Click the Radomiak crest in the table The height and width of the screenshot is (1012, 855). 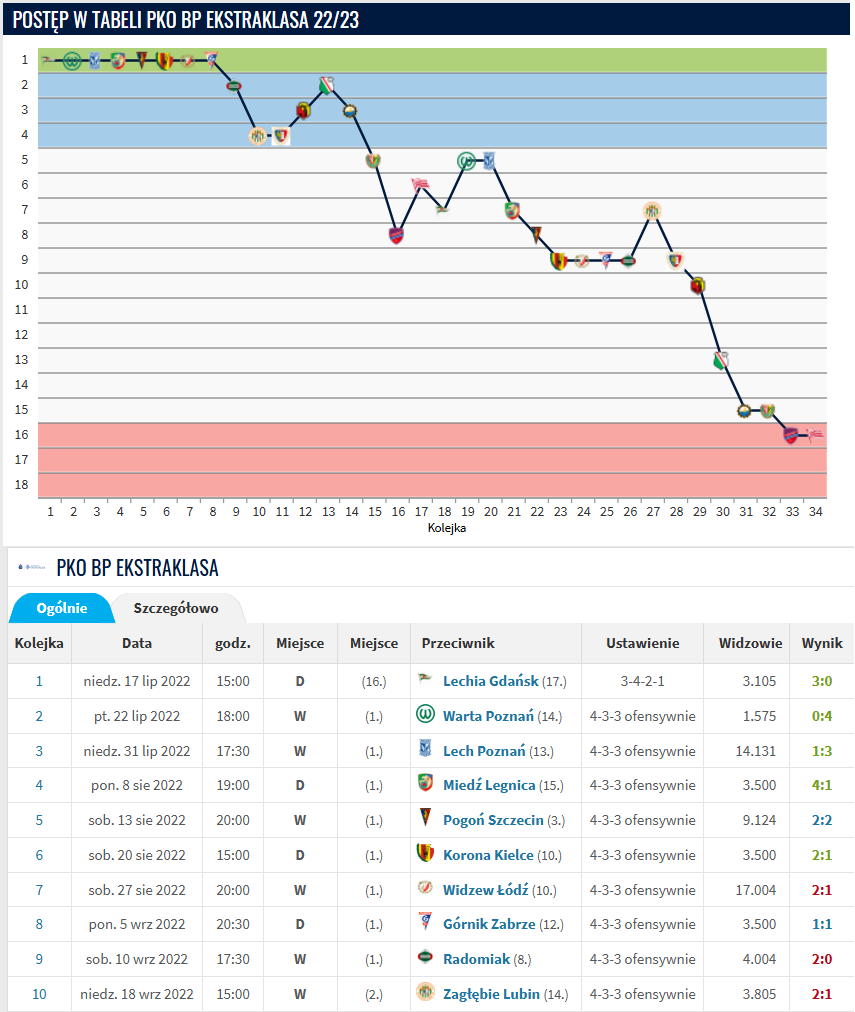click(x=425, y=959)
